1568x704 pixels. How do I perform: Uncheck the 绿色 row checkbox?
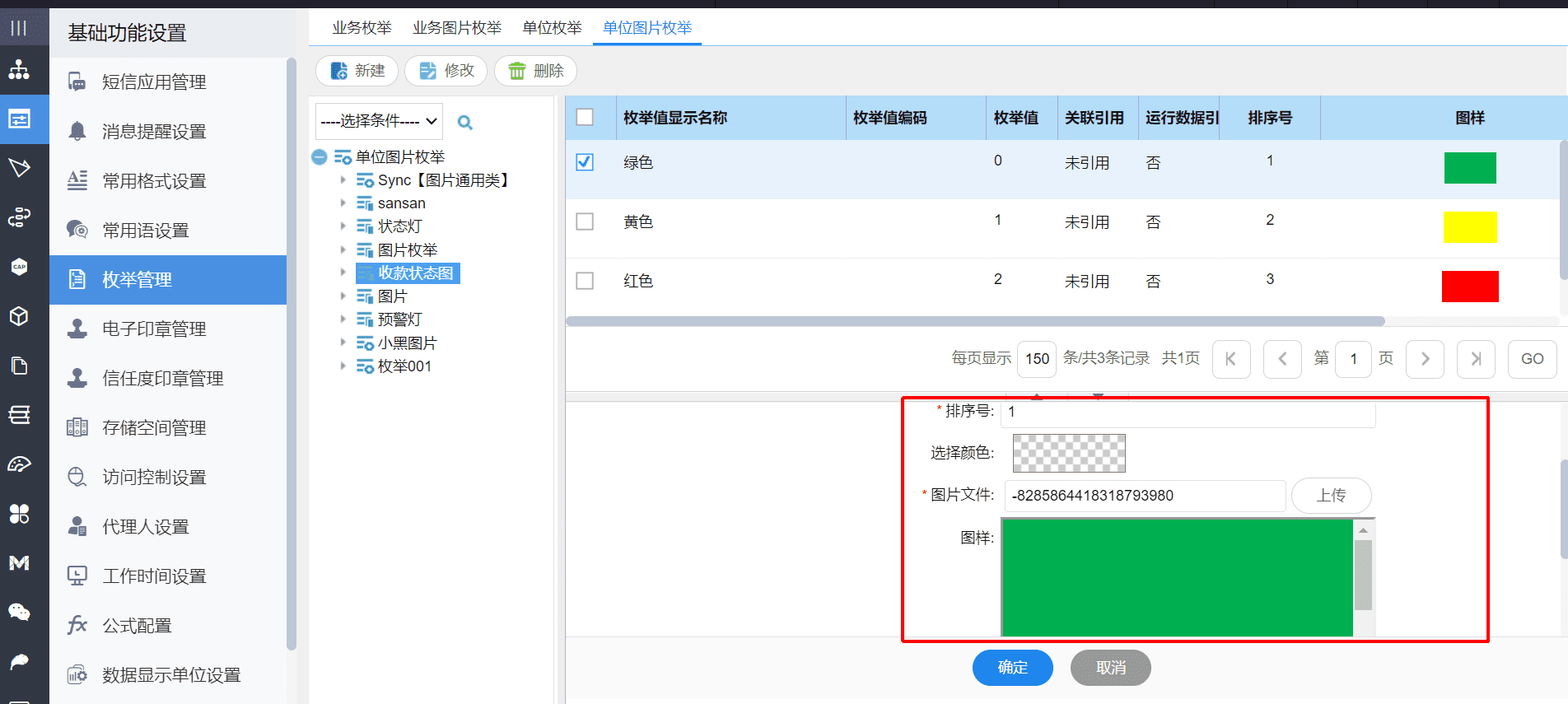tap(585, 162)
